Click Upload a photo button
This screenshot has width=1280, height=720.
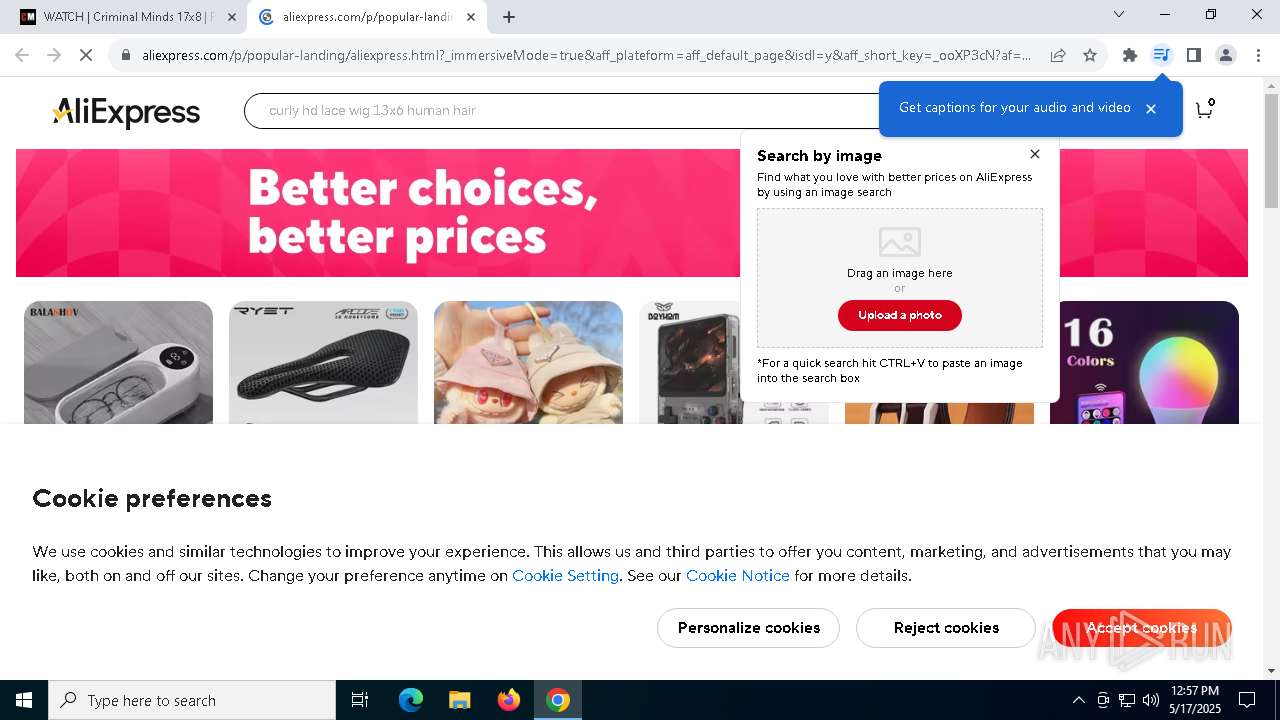(900, 315)
